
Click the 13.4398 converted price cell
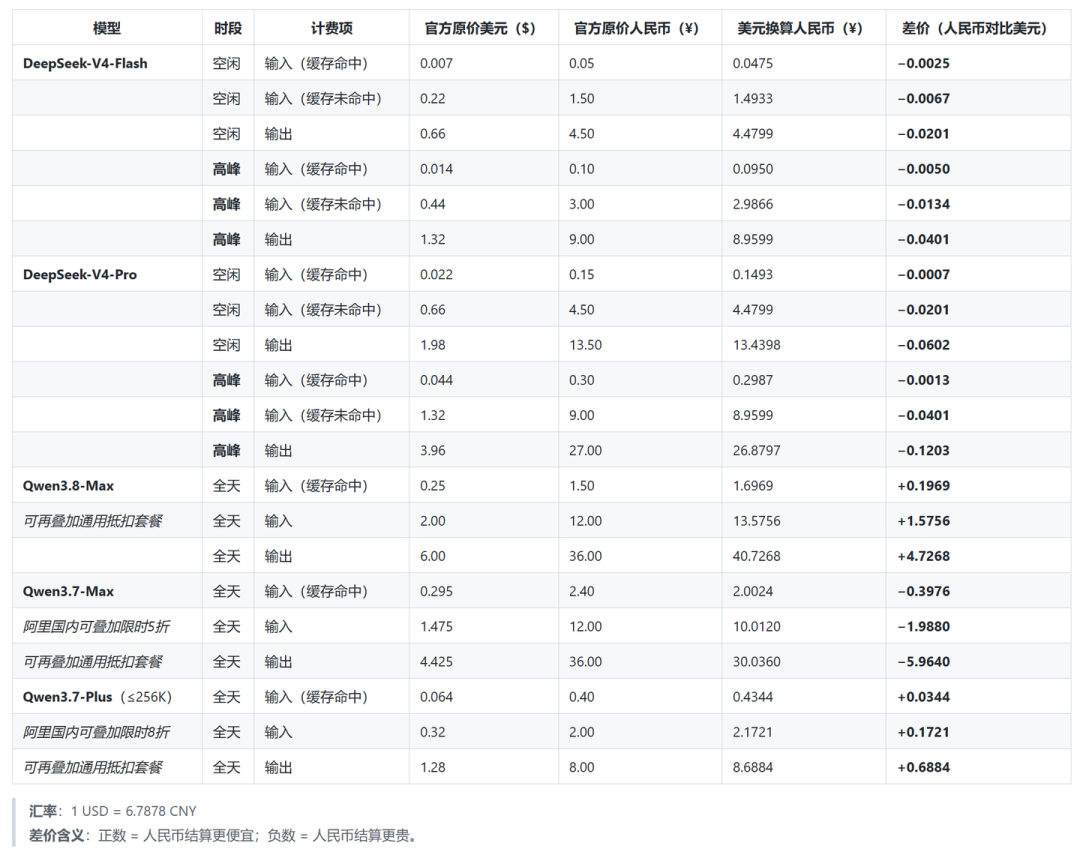click(x=757, y=345)
